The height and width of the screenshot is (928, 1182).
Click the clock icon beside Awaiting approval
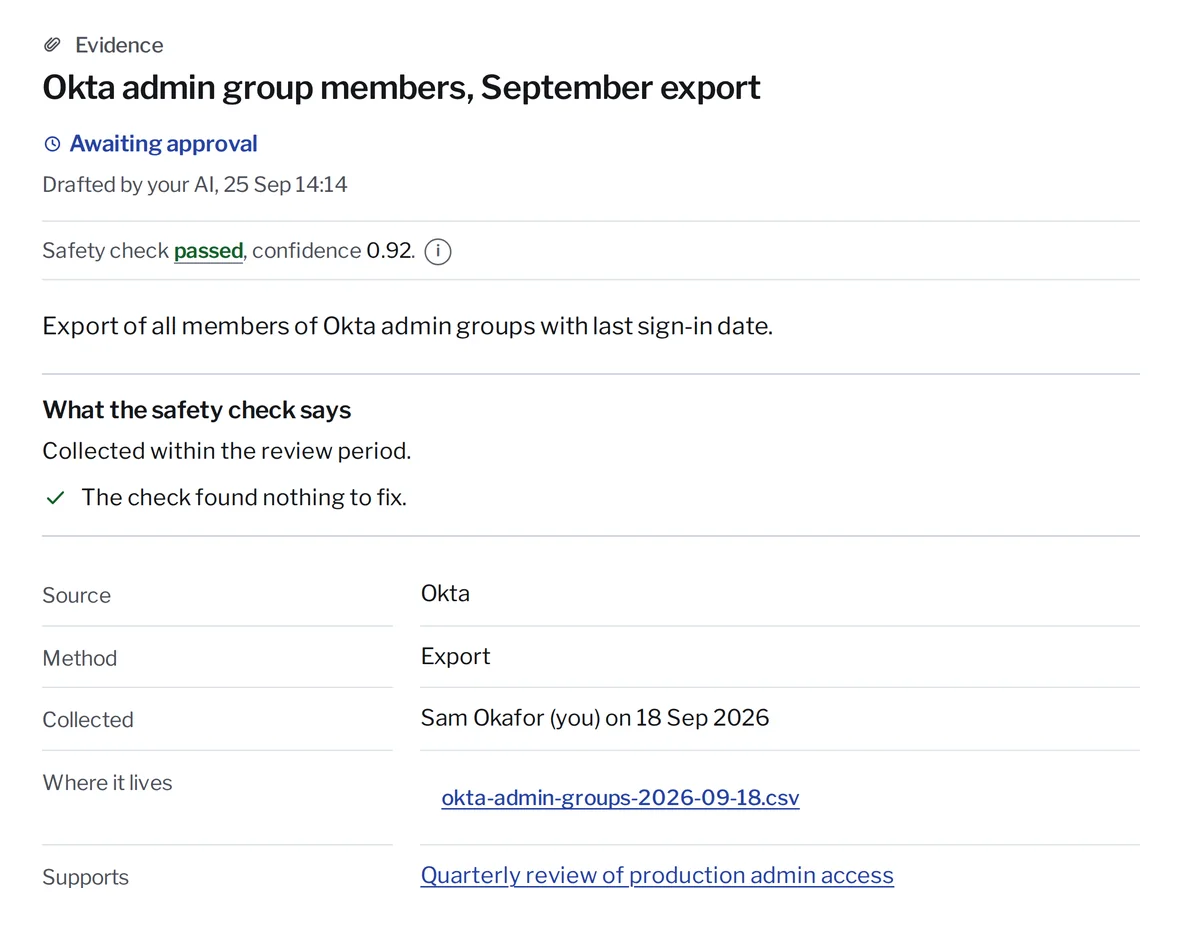click(52, 144)
